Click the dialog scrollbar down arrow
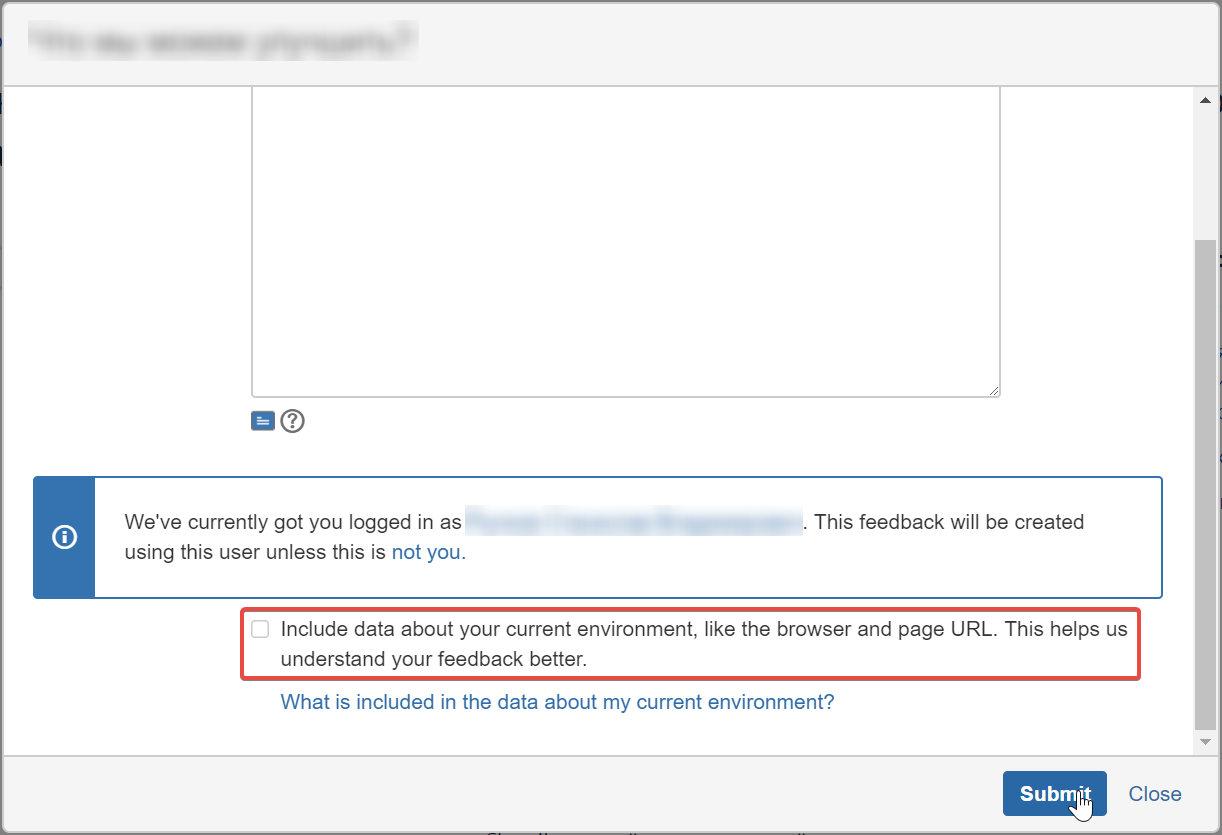This screenshot has width=1222, height=835. (1205, 742)
